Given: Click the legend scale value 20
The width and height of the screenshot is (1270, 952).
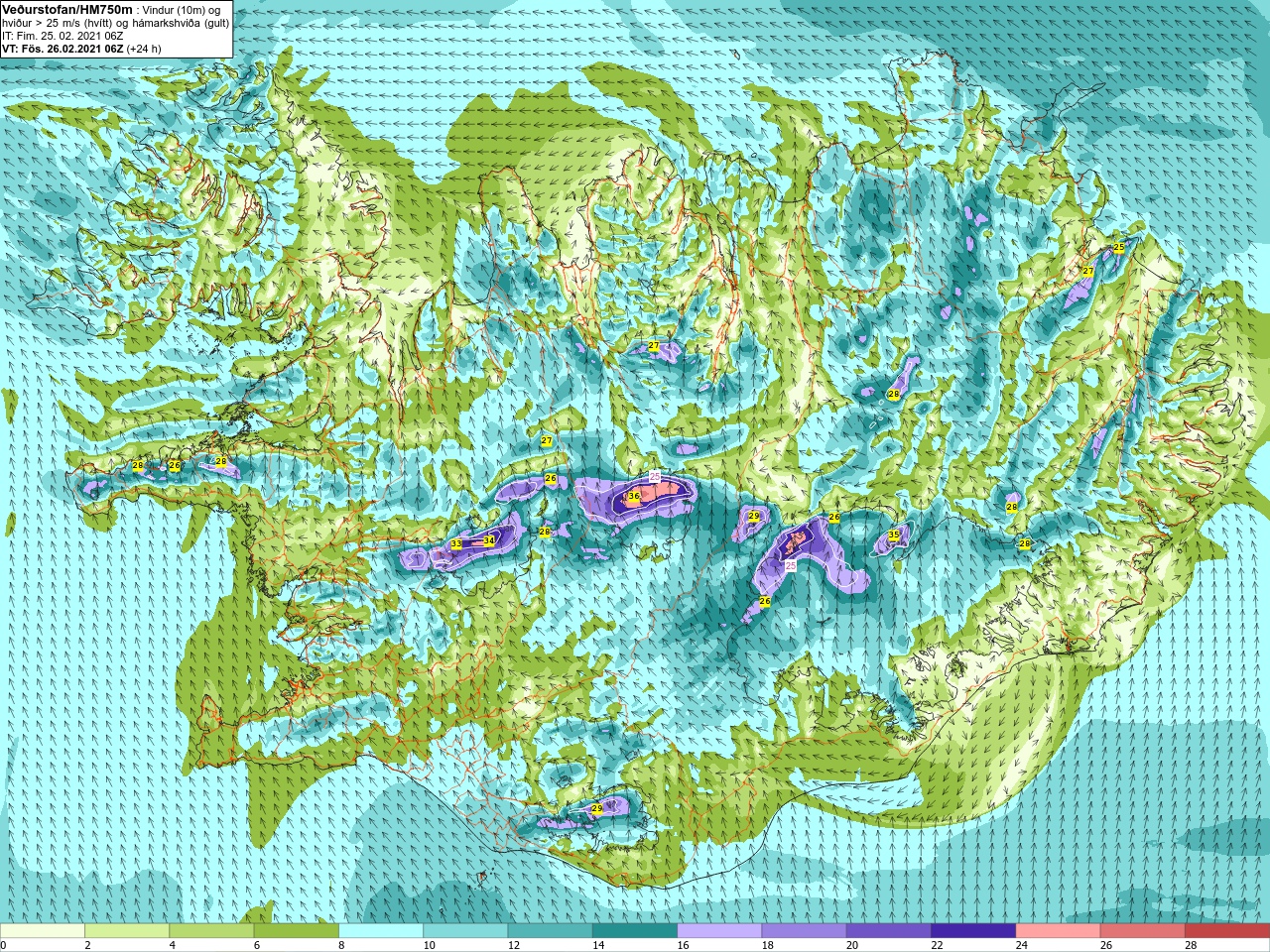Looking at the screenshot, I should click(x=853, y=945).
